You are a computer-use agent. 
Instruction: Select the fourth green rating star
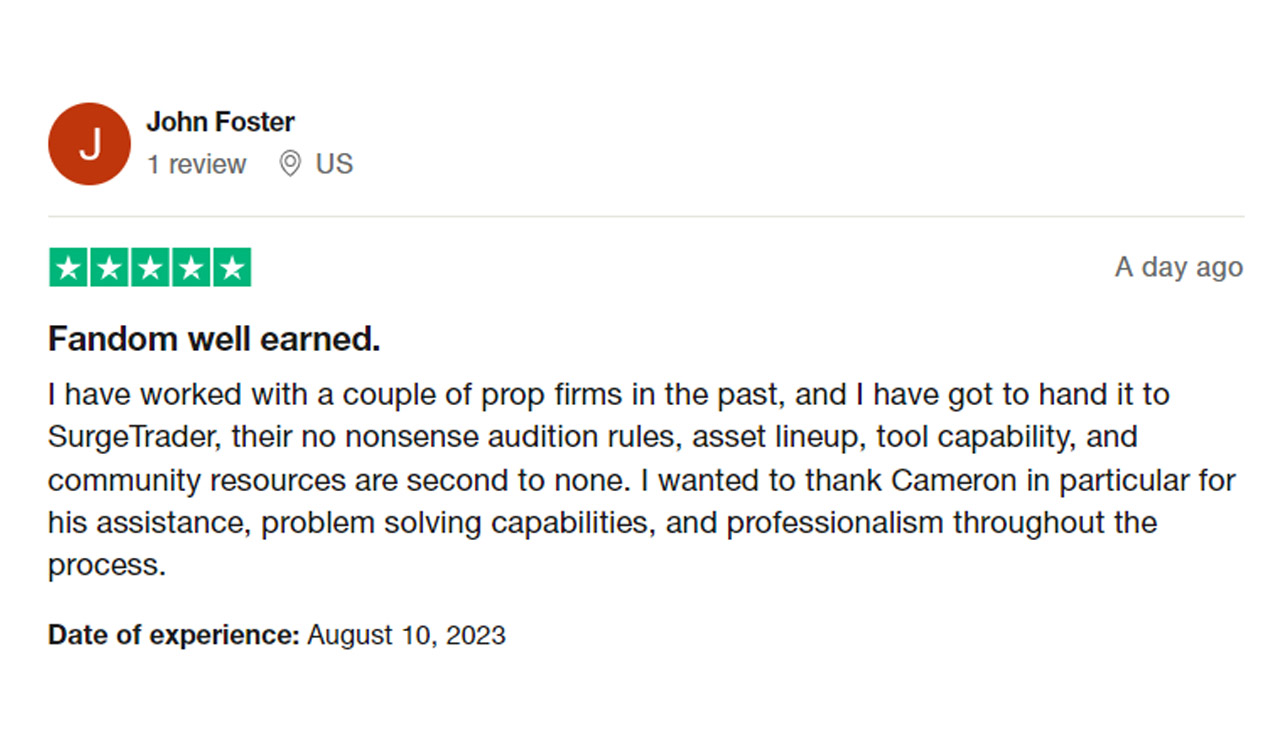190,268
